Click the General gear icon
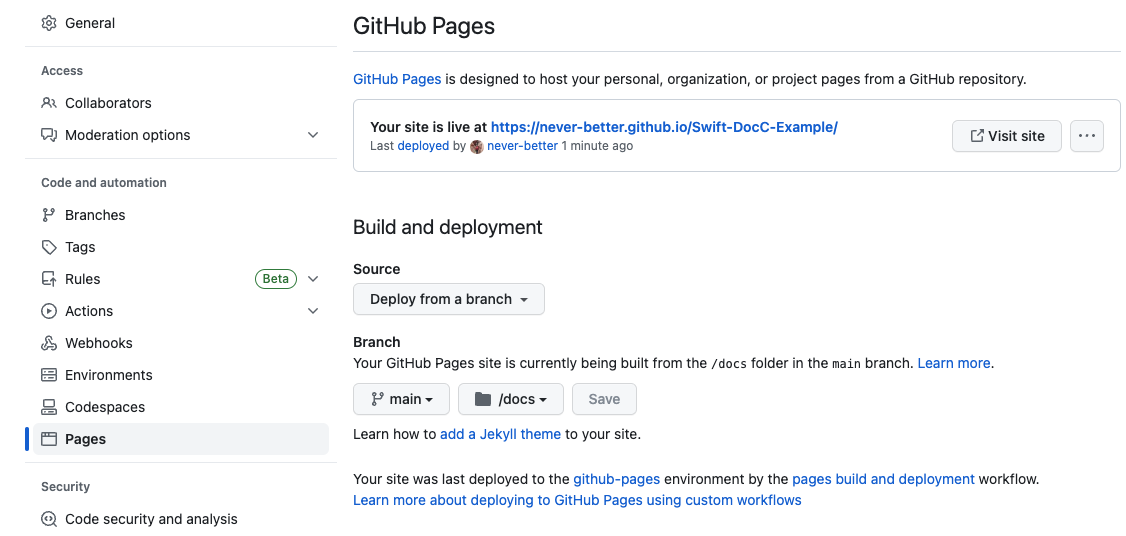Viewport: 1126px width, 536px height. point(49,23)
